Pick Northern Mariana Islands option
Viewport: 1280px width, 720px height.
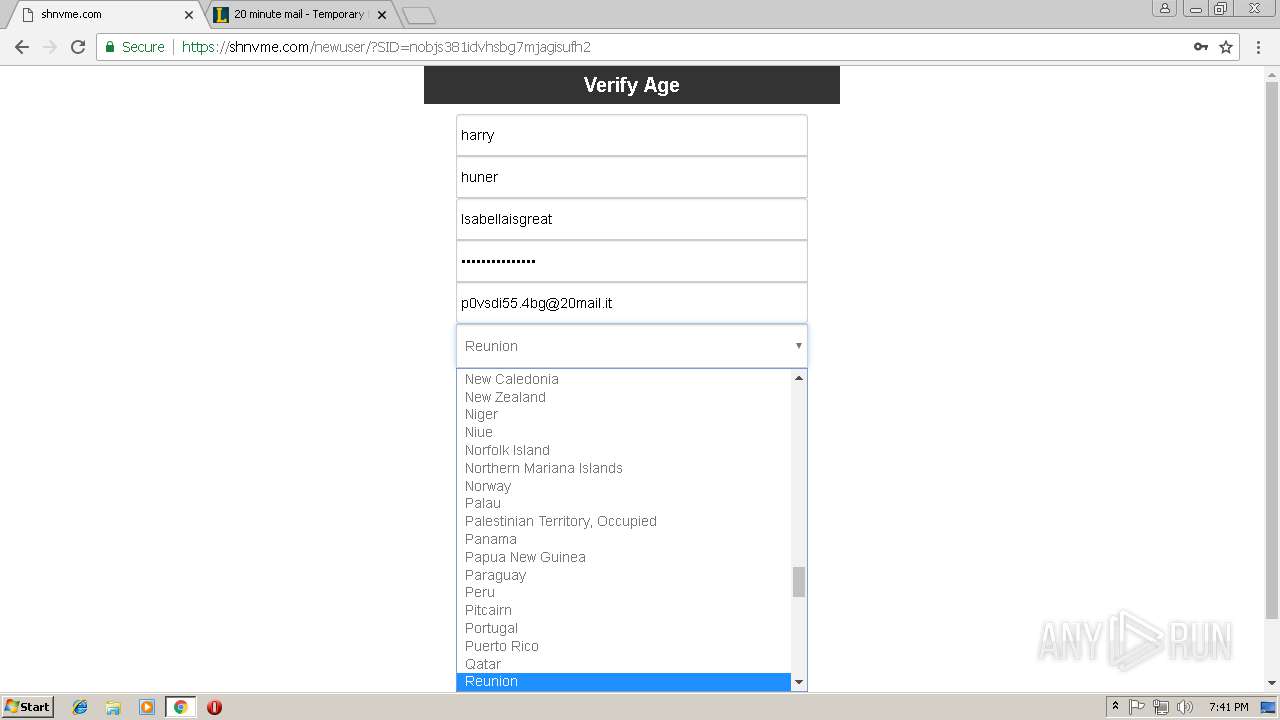pos(624,468)
